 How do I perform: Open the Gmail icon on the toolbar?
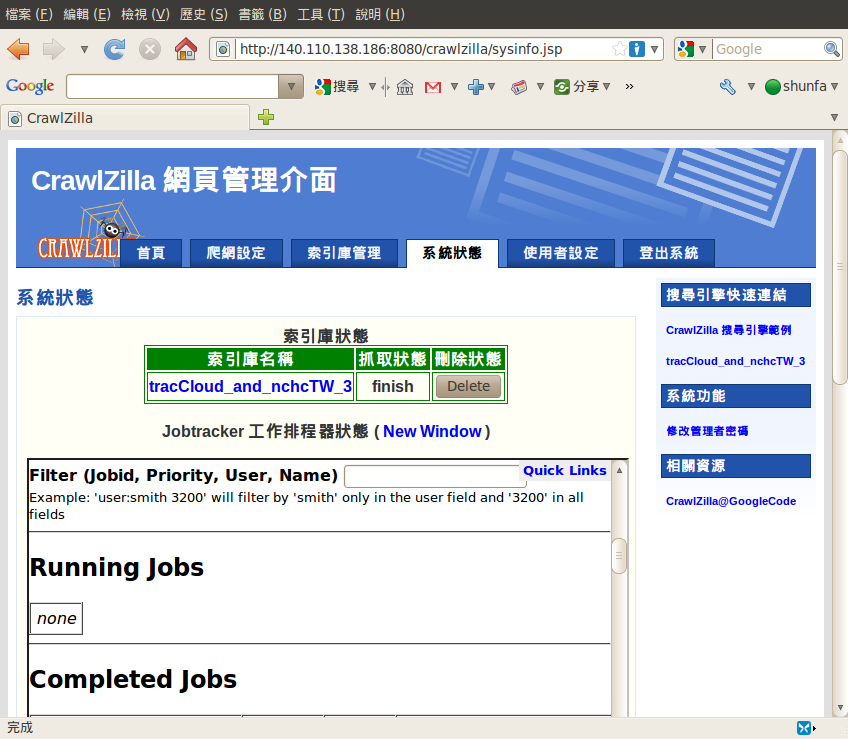[433, 87]
